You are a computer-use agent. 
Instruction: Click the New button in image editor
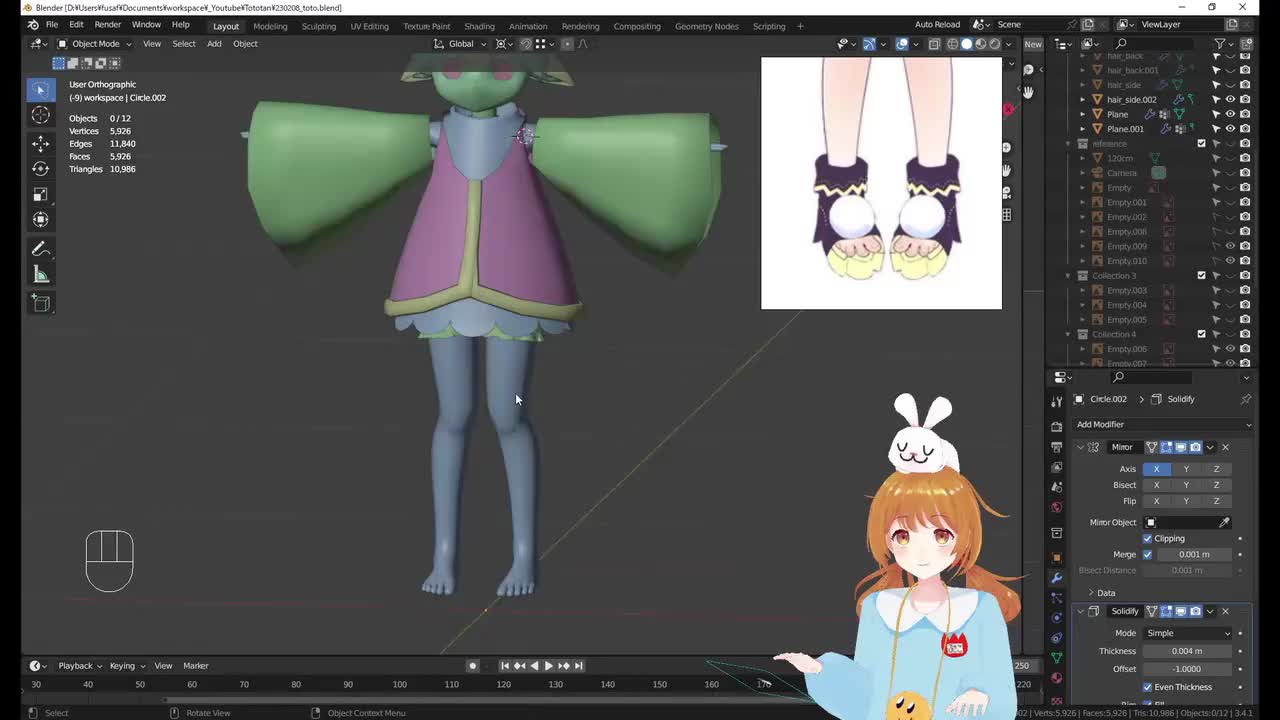[x=1033, y=44]
